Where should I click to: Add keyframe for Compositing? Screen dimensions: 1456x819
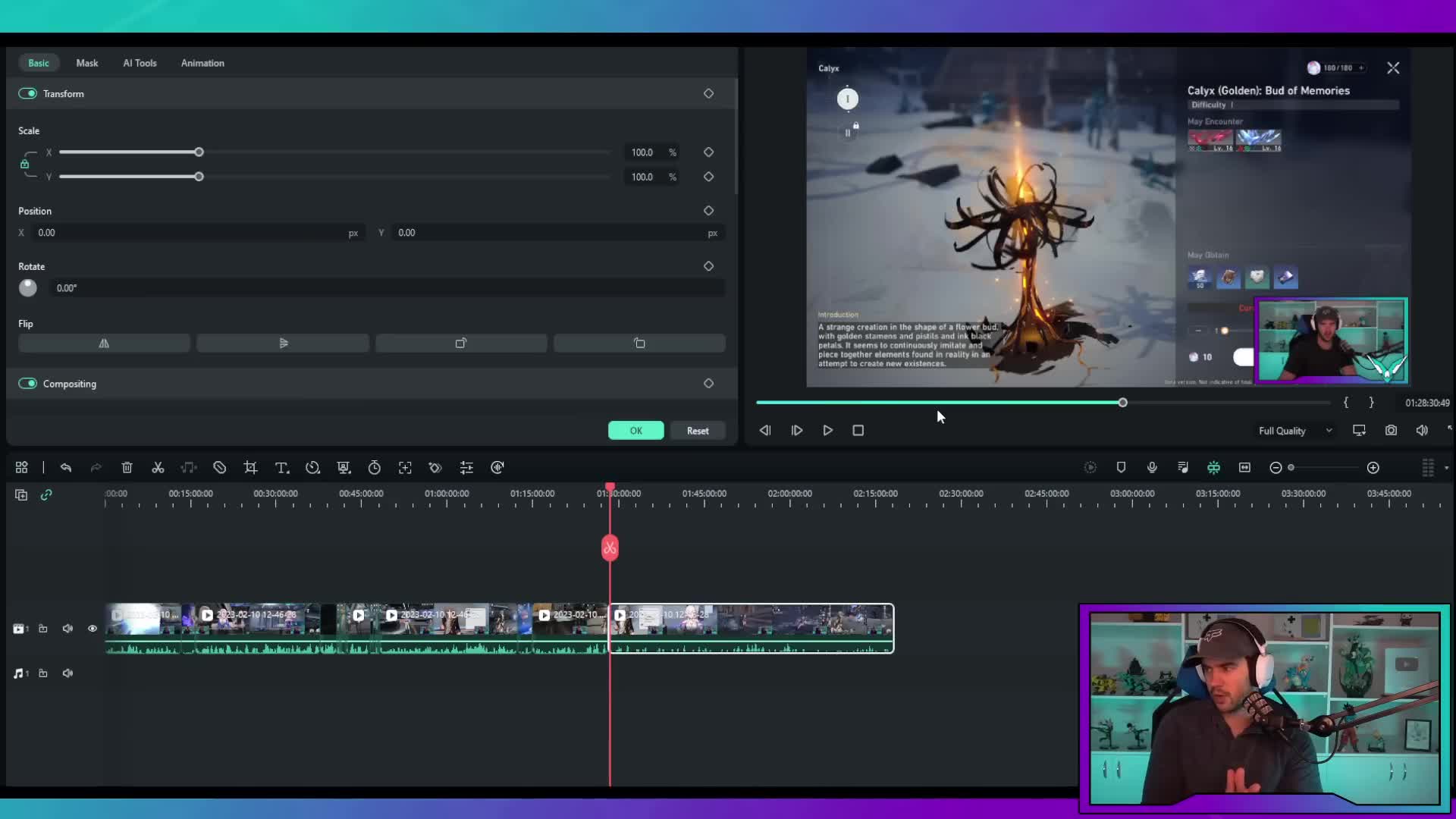point(708,384)
